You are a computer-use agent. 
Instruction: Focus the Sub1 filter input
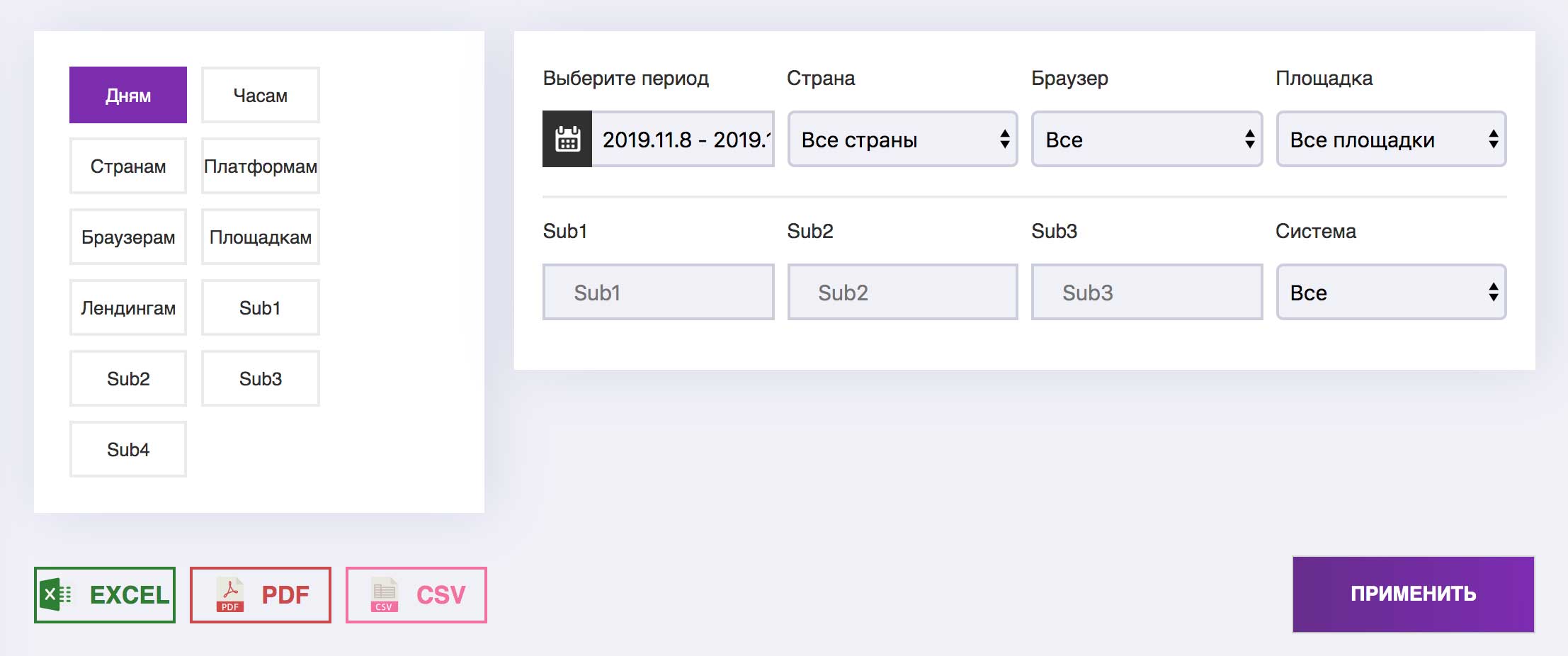(x=658, y=292)
